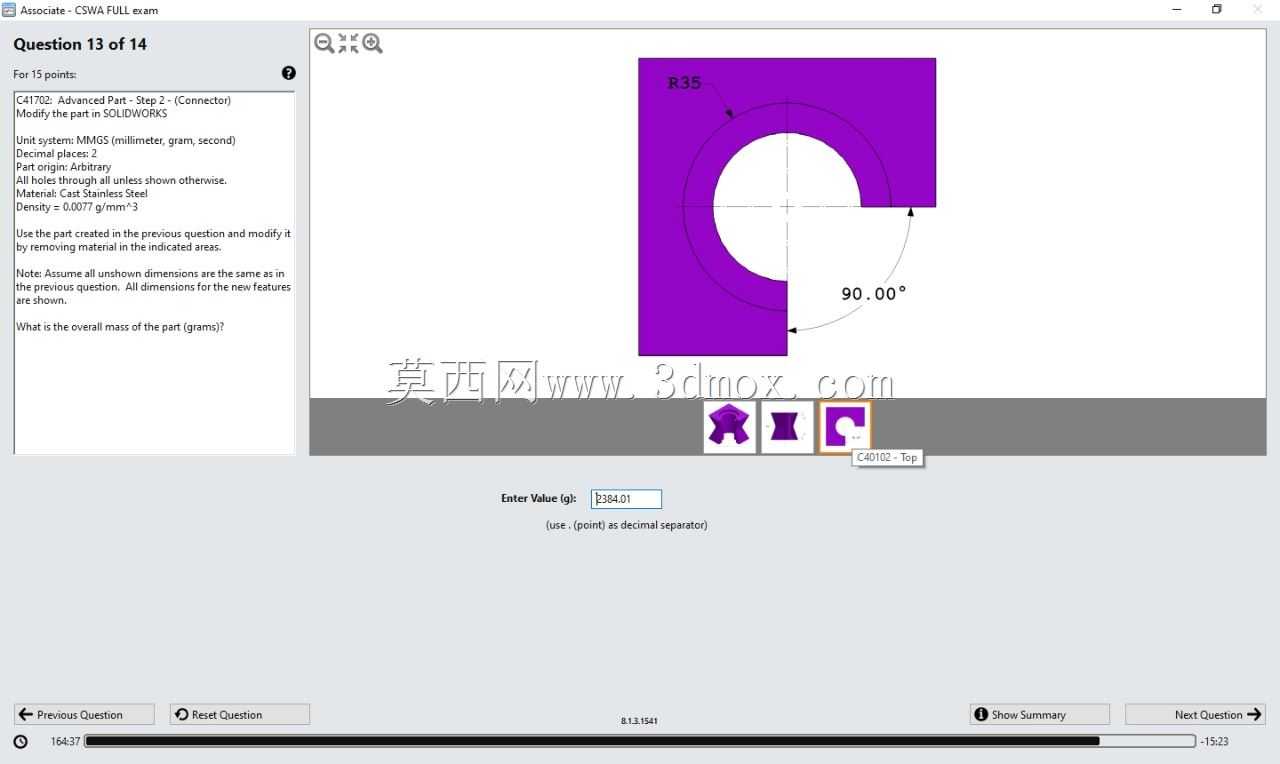Screen dimensions: 1280x764
Task: Open the question help icon
Action: pyautogui.click(x=289, y=73)
